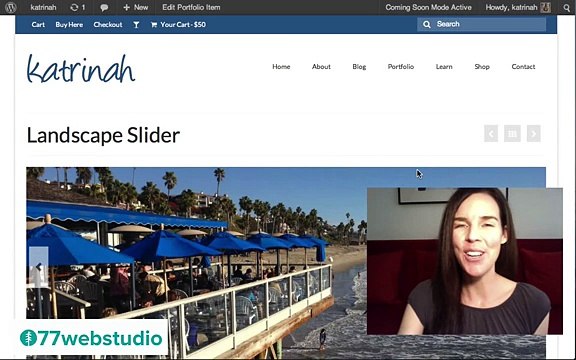
Task: Open the updates icon showing 1
Action: pyautogui.click(x=78, y=7)
